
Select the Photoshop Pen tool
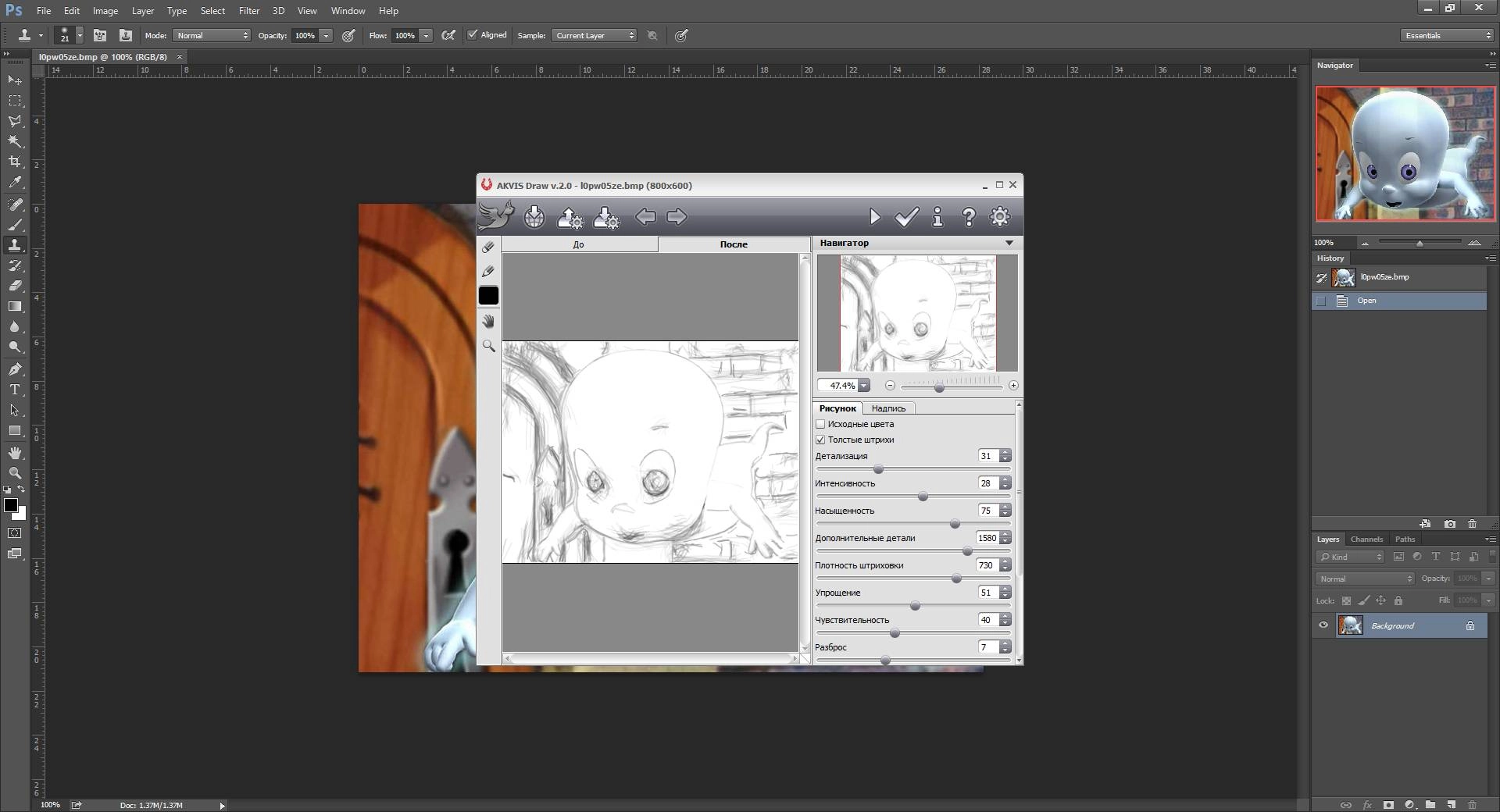tap(15, 369)
